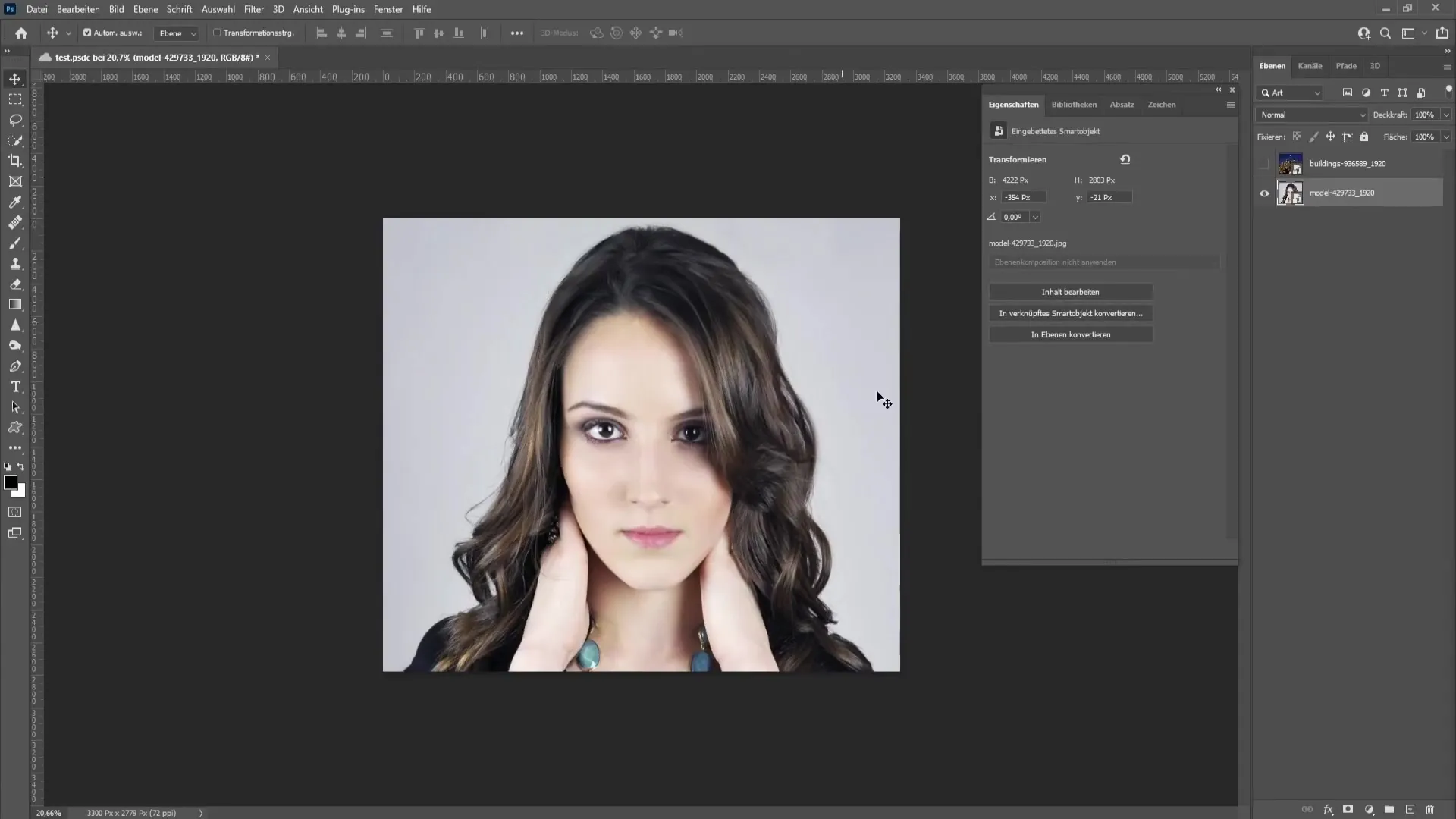Open the Ebene blending mode dropdown
This screenshot has width=1456, height=819.
(x=1313, y=114)
